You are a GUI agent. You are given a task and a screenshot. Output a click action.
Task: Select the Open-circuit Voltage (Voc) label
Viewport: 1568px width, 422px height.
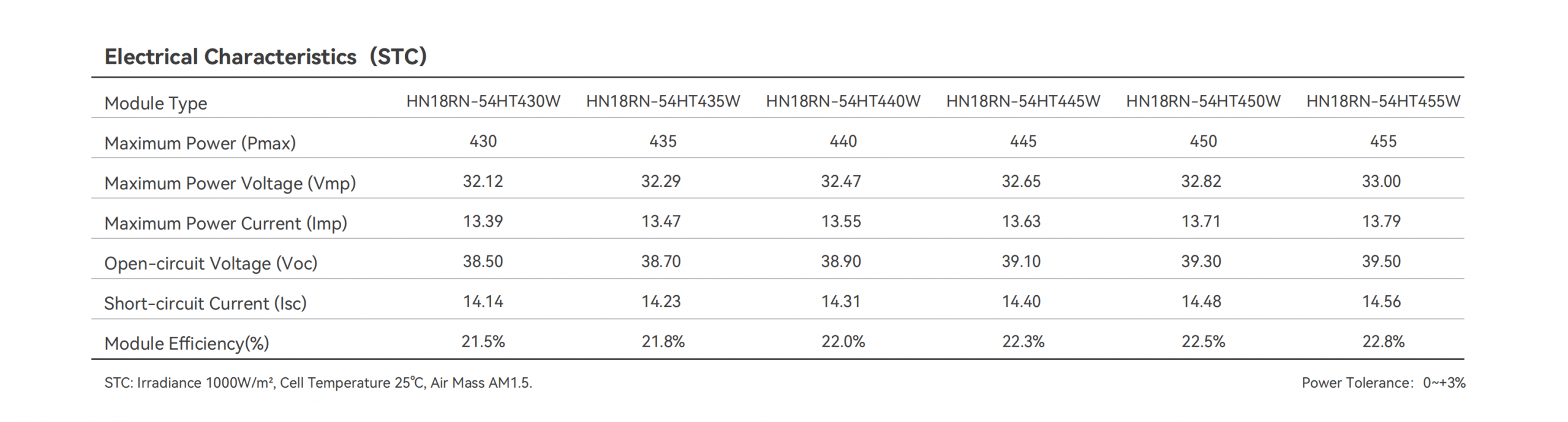(x=211, y=263)
